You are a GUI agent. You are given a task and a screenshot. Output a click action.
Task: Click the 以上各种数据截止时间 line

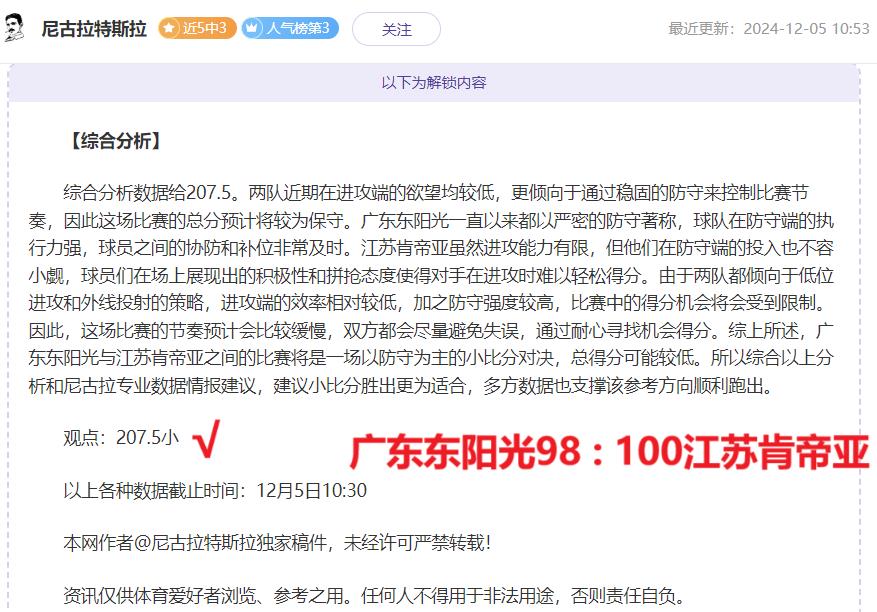click(x=215, y=491)
